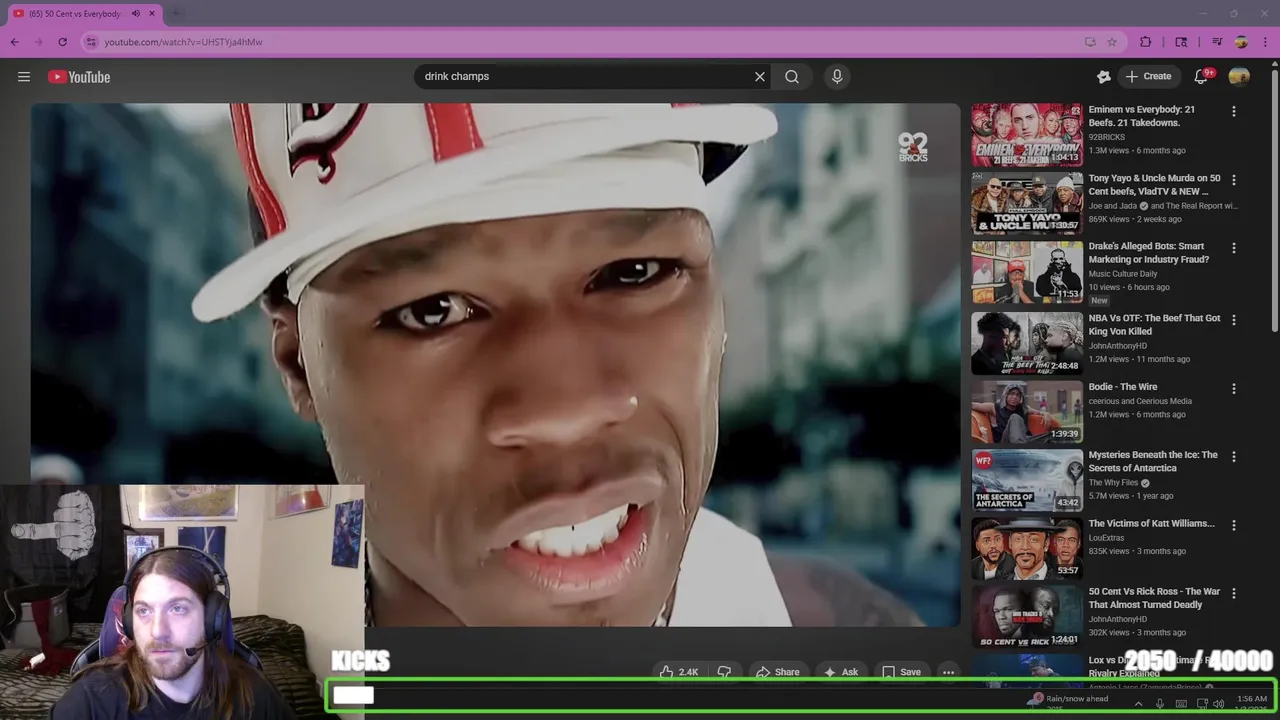Click the Share button
1280x720 pixels.
pyautogui.click(x=777, y=672)
